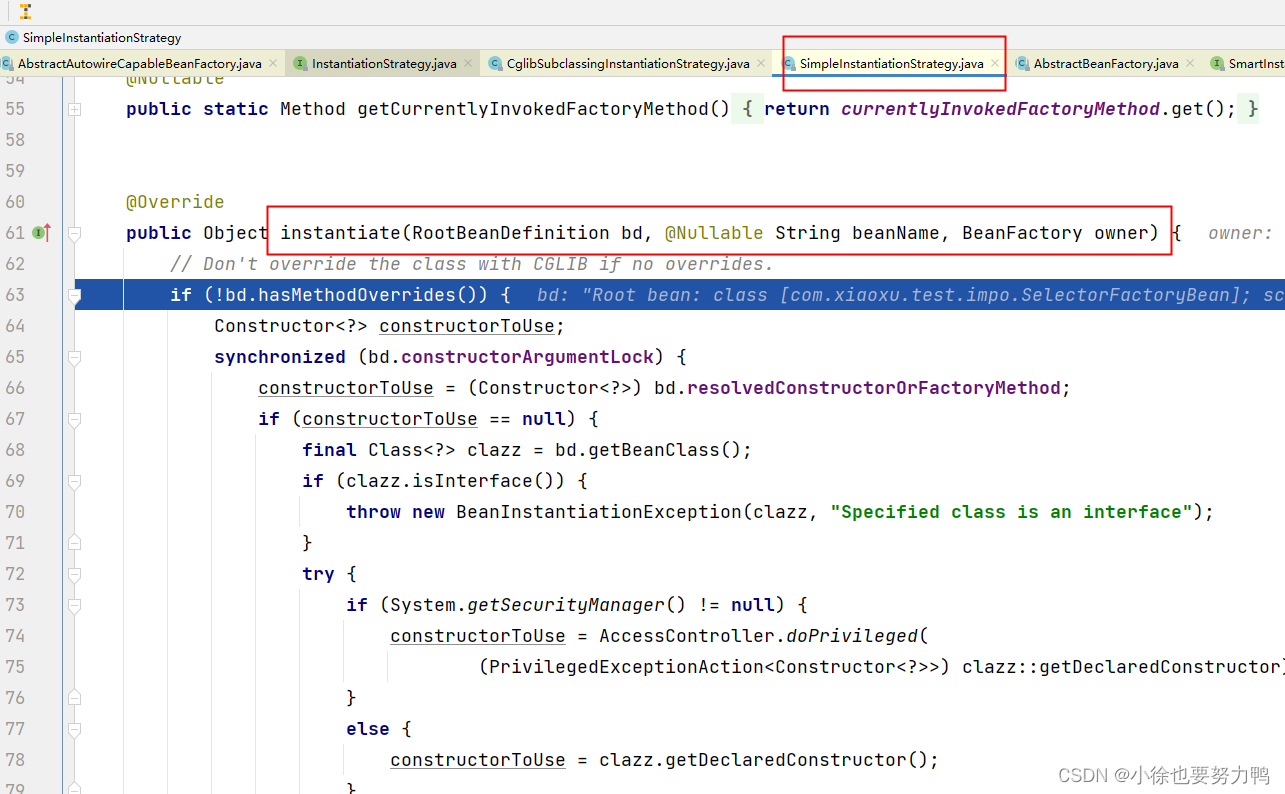
Task: Collapse the if block at line 67
Action: [74, 419]
